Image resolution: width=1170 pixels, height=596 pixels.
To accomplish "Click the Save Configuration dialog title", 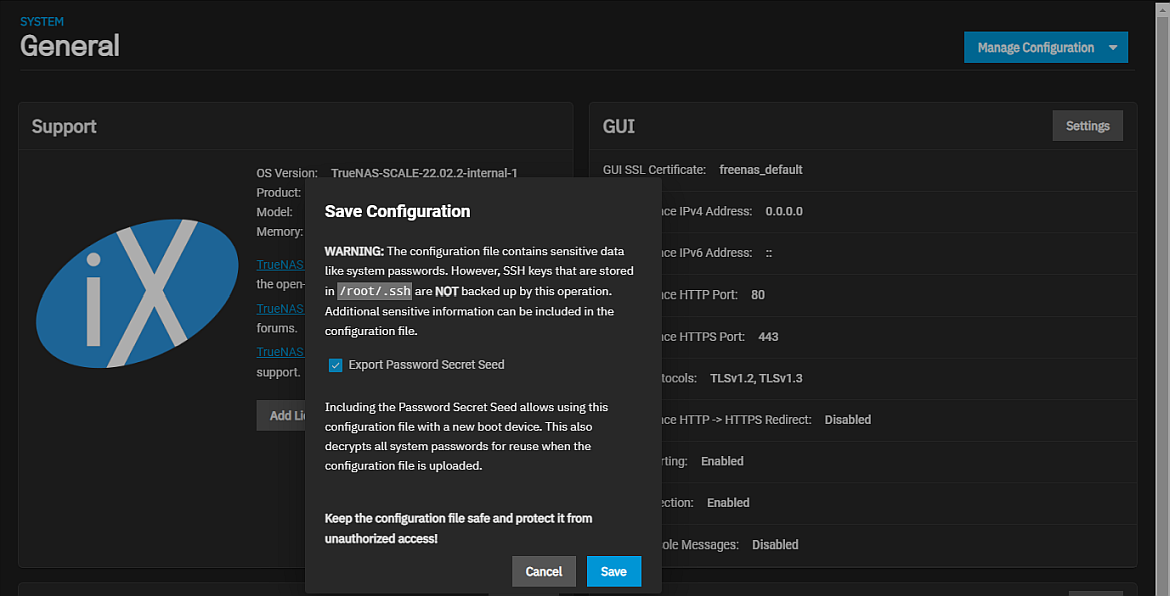I will point(397,211).
